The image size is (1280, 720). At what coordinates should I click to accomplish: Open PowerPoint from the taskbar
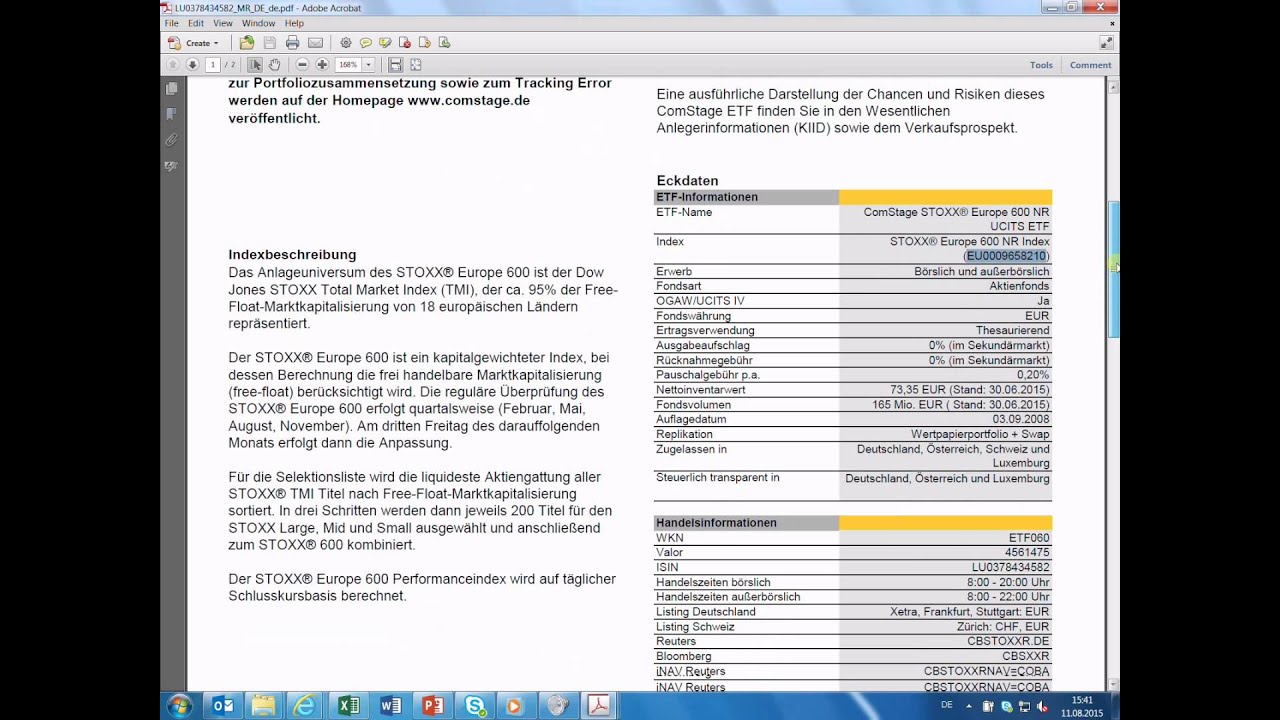(x=432, y=706)
